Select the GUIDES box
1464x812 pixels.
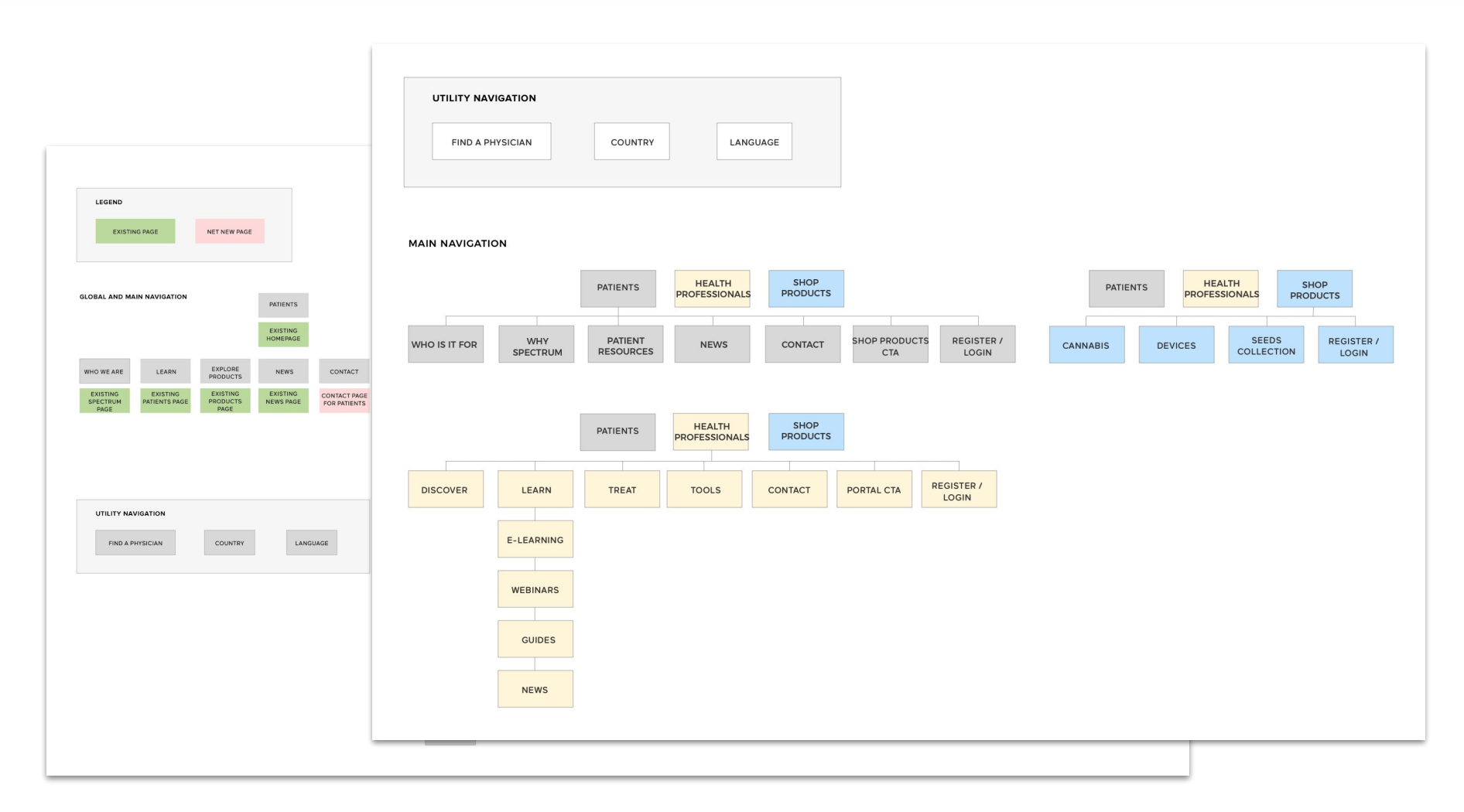[x=535, y=640]
